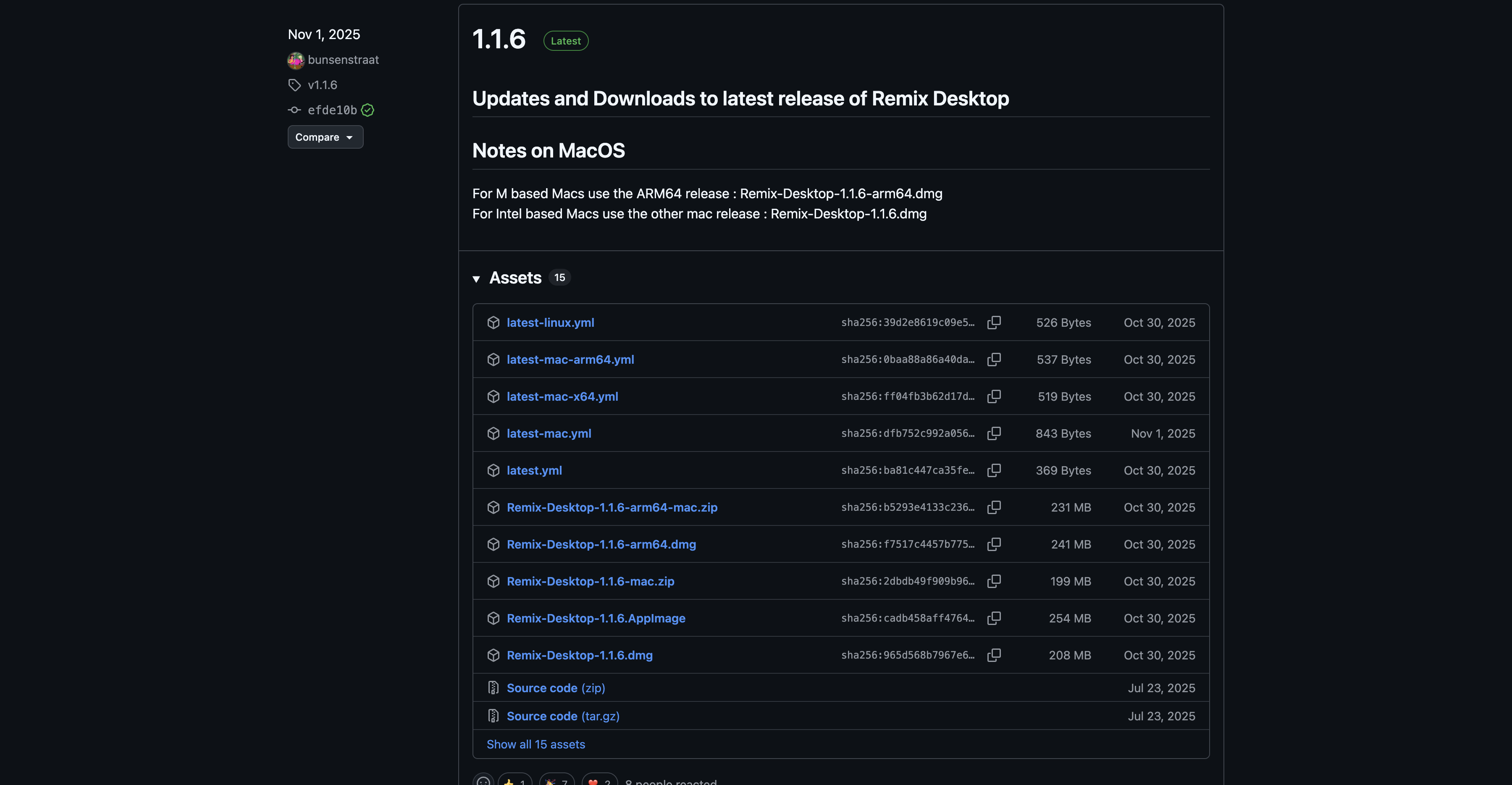The image size is (1512, 785).
Task: Click package icon beside Remix-Desktop-1.1.6-mac.zip
Action: tap(493, 581)
